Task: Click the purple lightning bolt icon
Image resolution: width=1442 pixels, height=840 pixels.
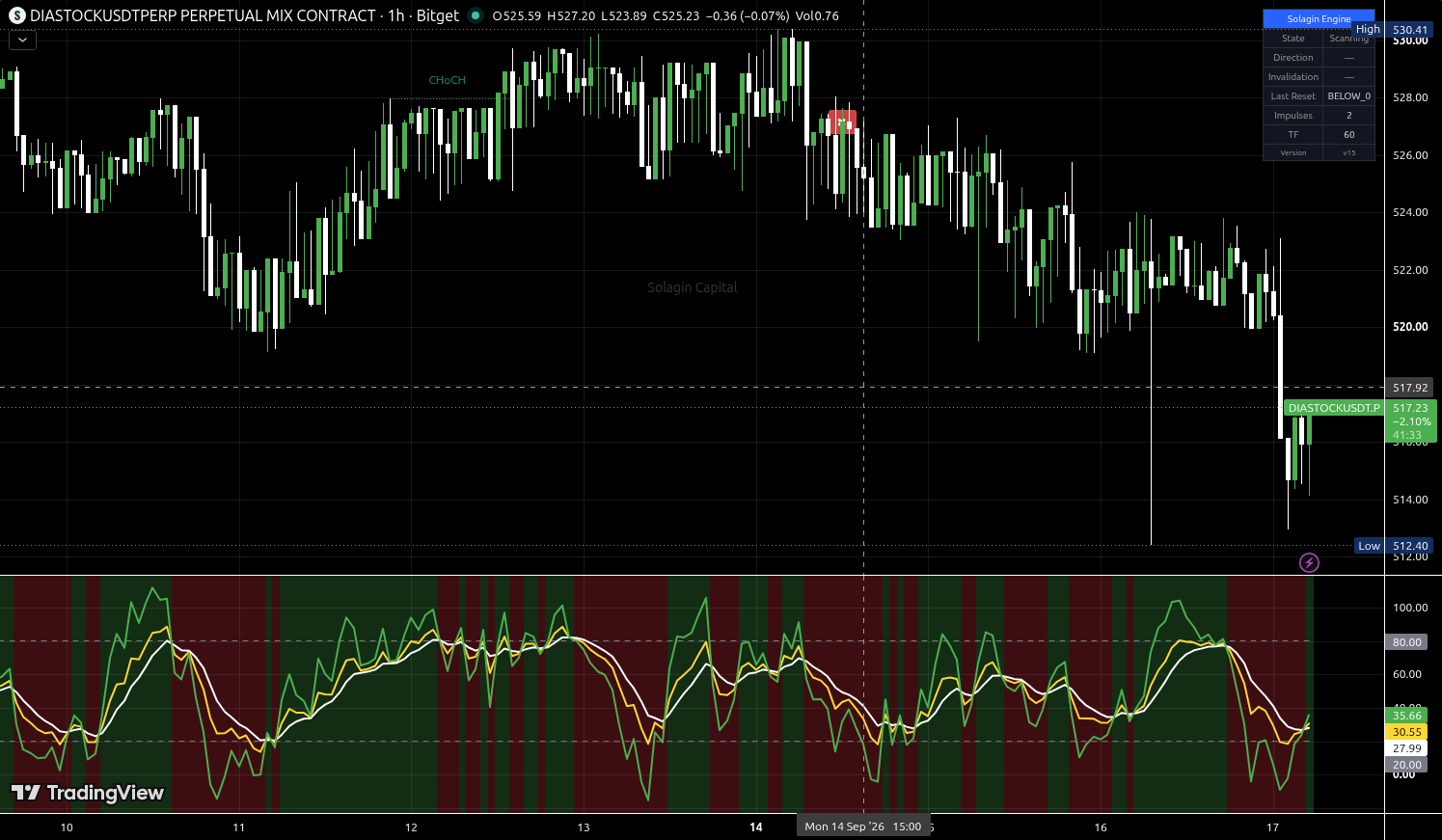Action: click(x=1309, y=562)
